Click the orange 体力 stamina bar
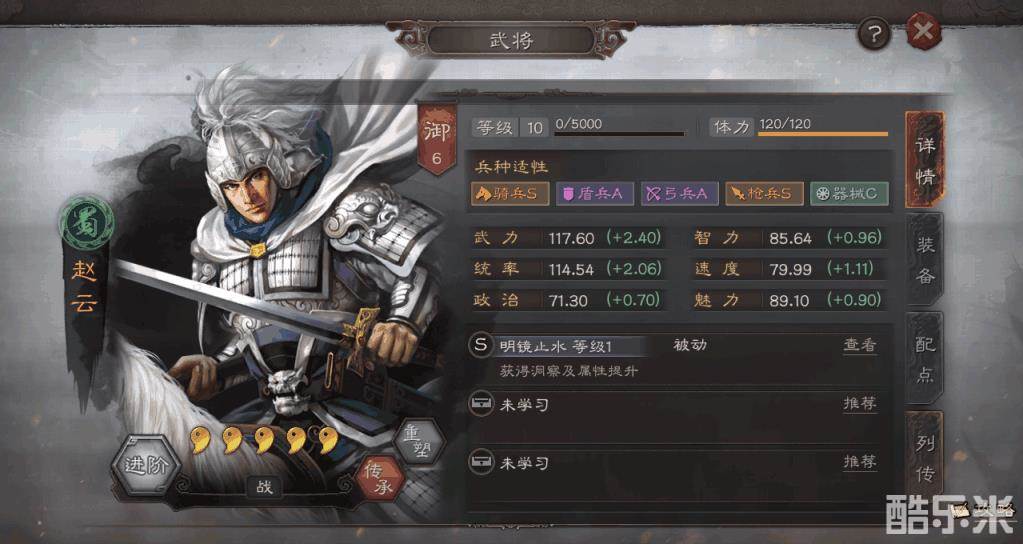 click(x=823, y=134)
